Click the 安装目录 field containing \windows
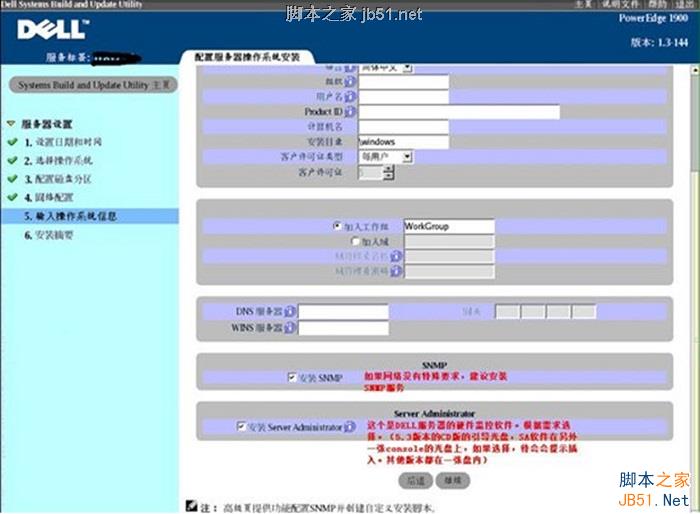 pyautogui.click(x=404, y=142)
